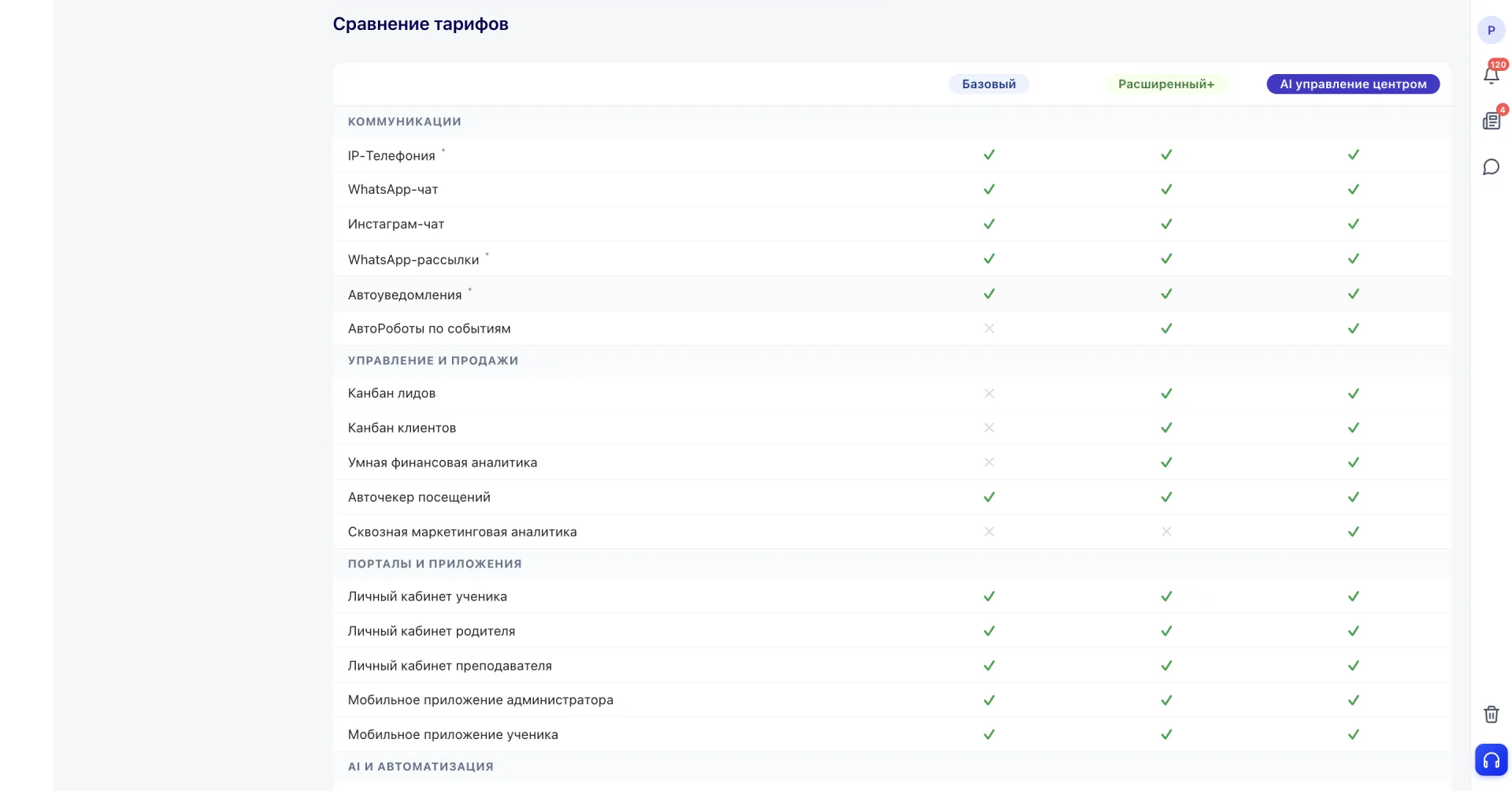
Task: Click the Личный кабинет родителя label
Action: 432,631
